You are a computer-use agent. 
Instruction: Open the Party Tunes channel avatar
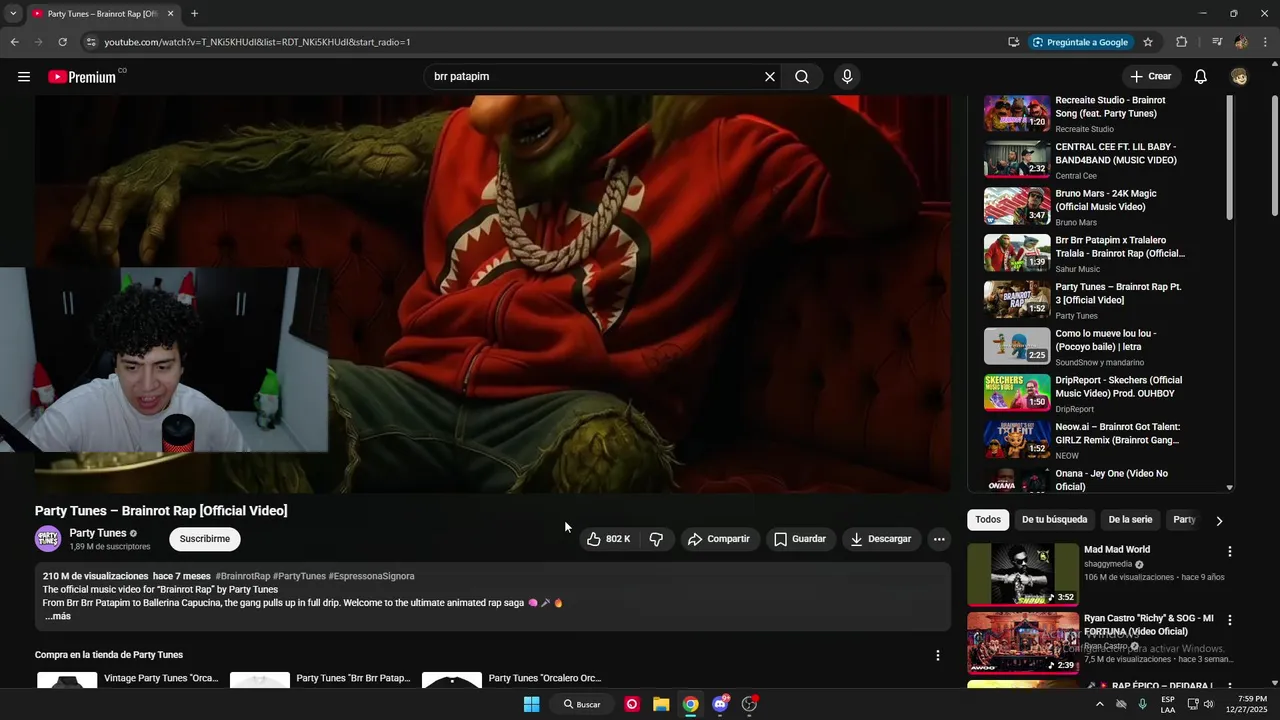(x=48, y=539)
